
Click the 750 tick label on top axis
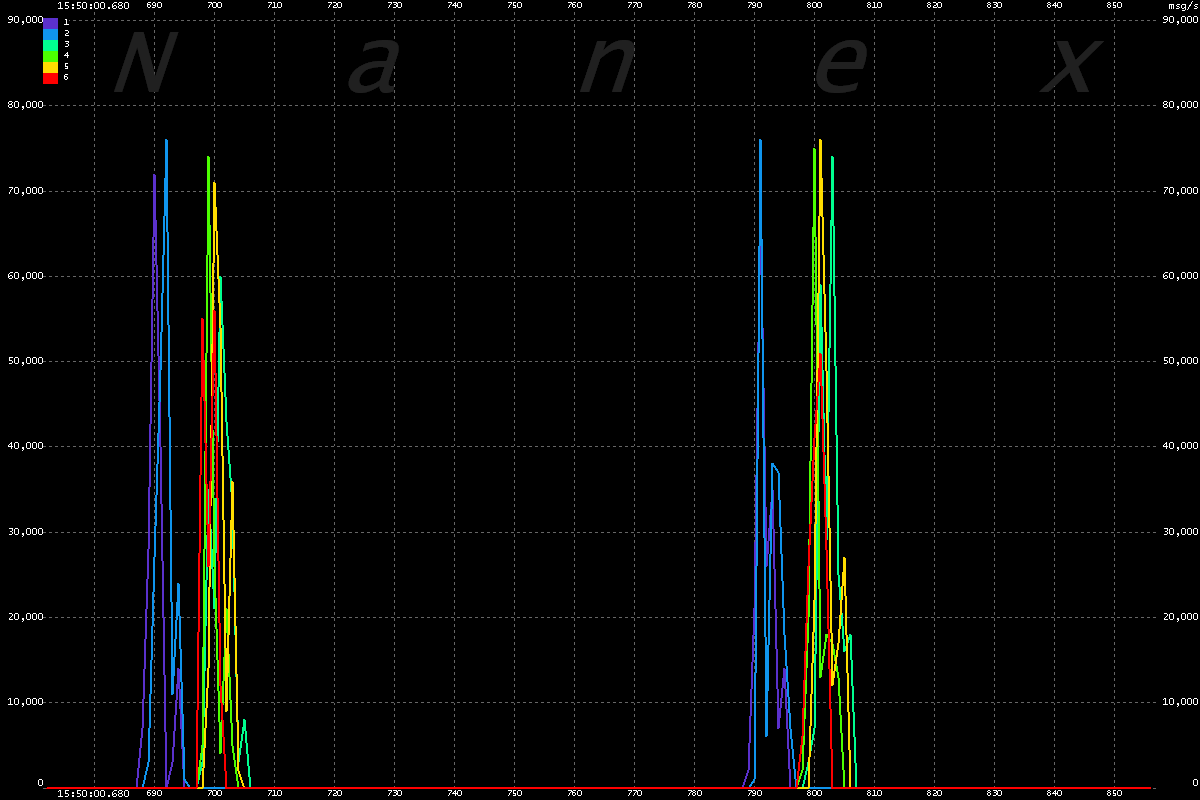coord(514,5)
